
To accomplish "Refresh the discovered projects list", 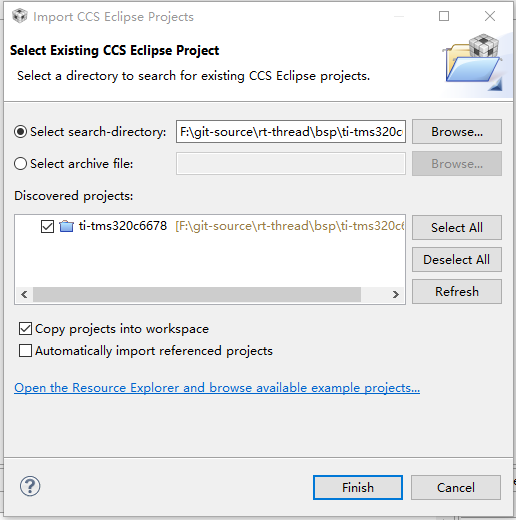I will (457, 292).
